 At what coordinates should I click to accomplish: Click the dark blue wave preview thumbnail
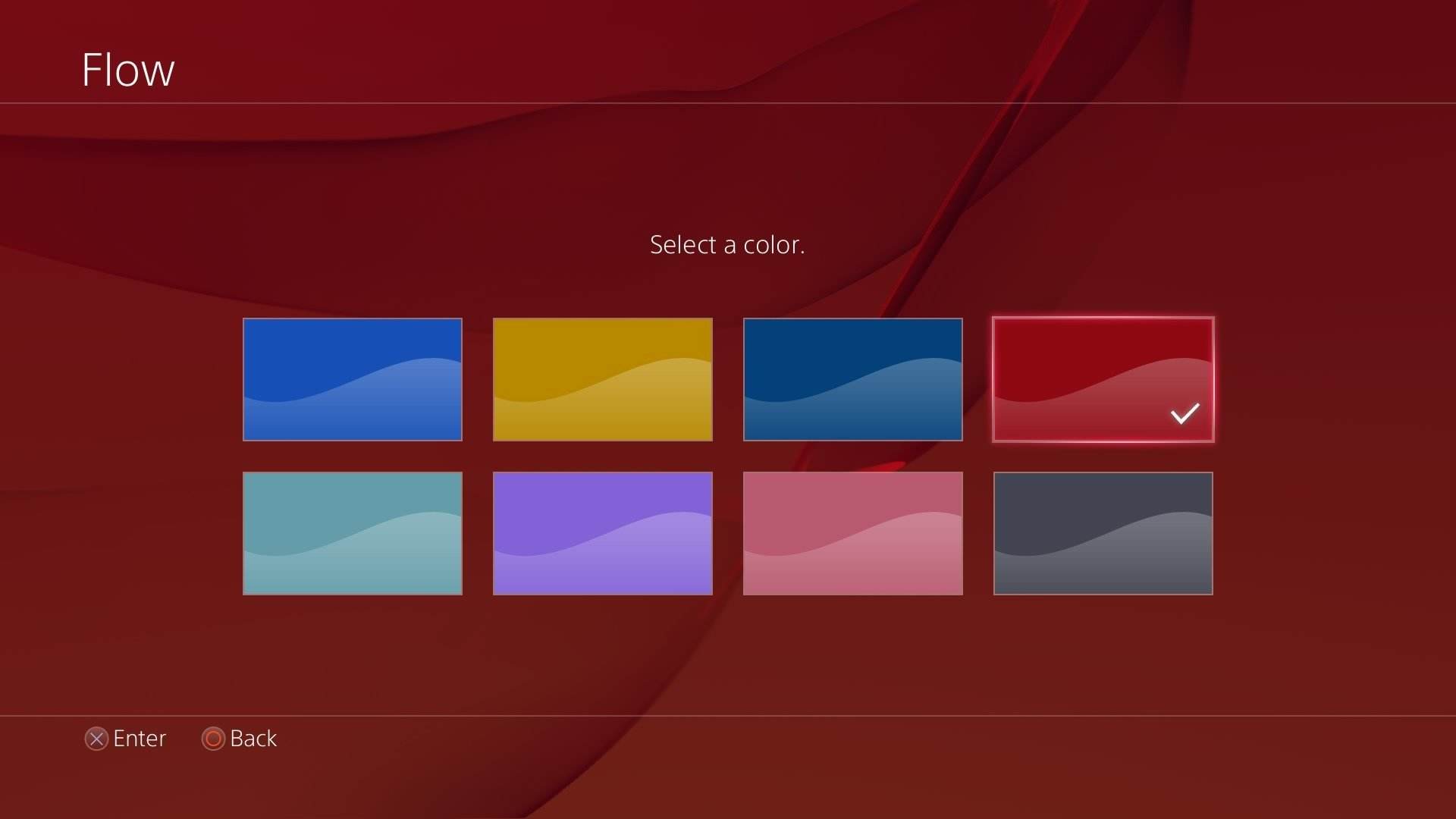click(x=852, y=379)
